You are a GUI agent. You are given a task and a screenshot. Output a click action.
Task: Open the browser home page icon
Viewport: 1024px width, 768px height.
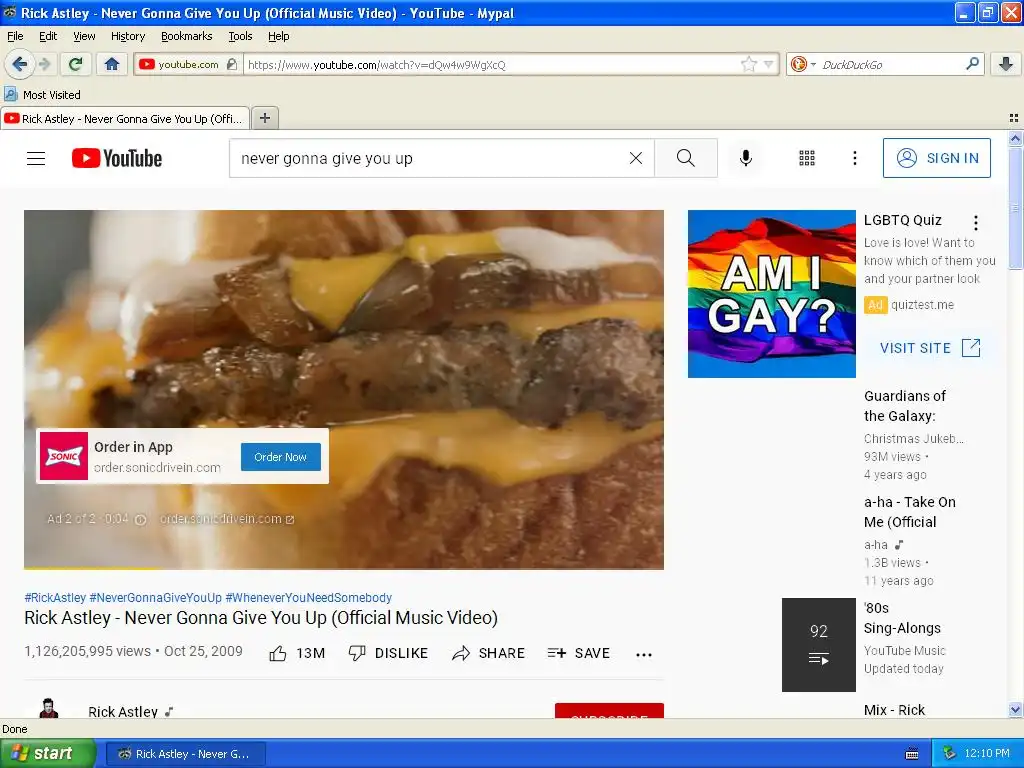112,64
